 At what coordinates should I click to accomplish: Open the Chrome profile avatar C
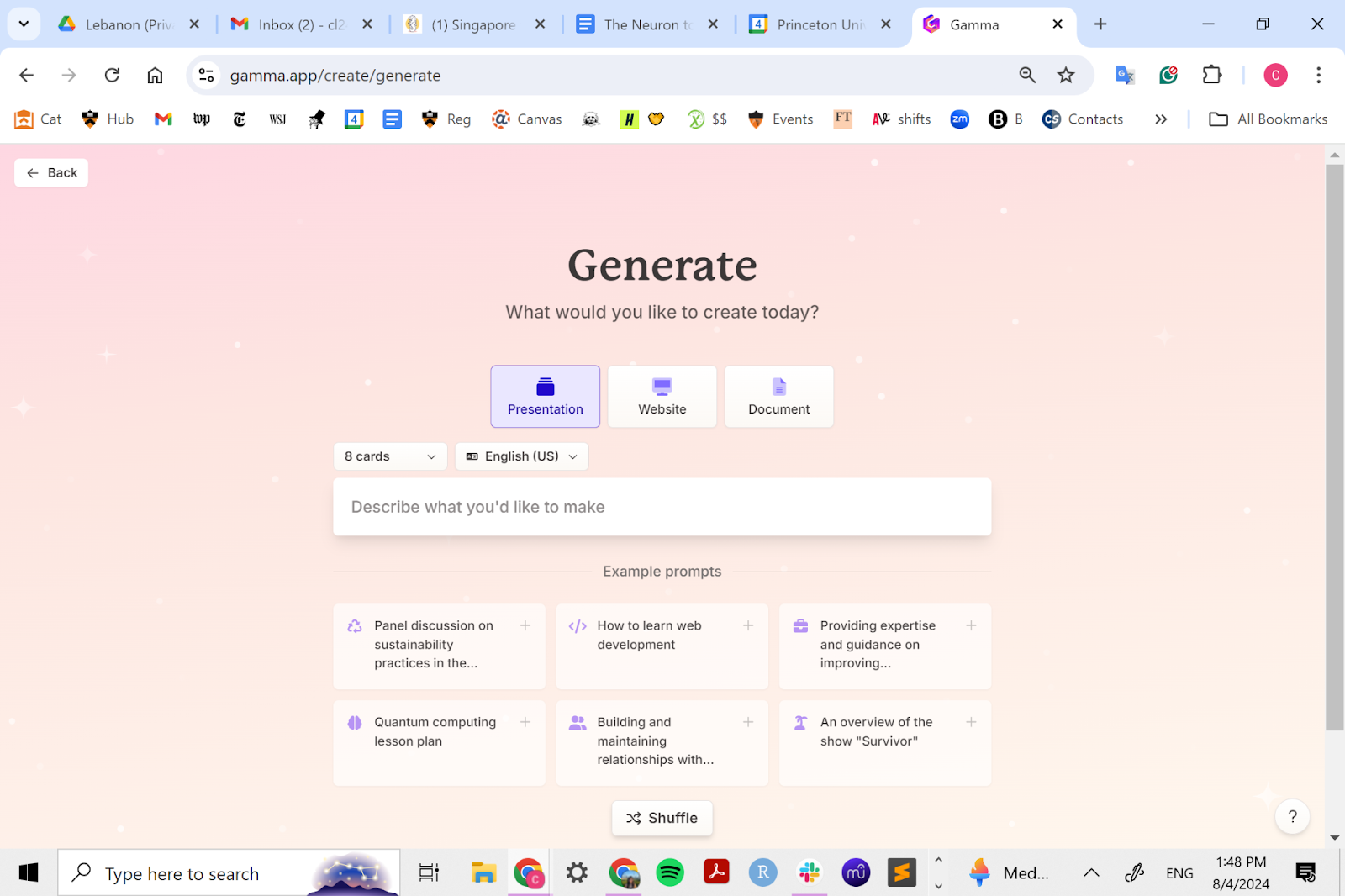(x=1275, y=75)
